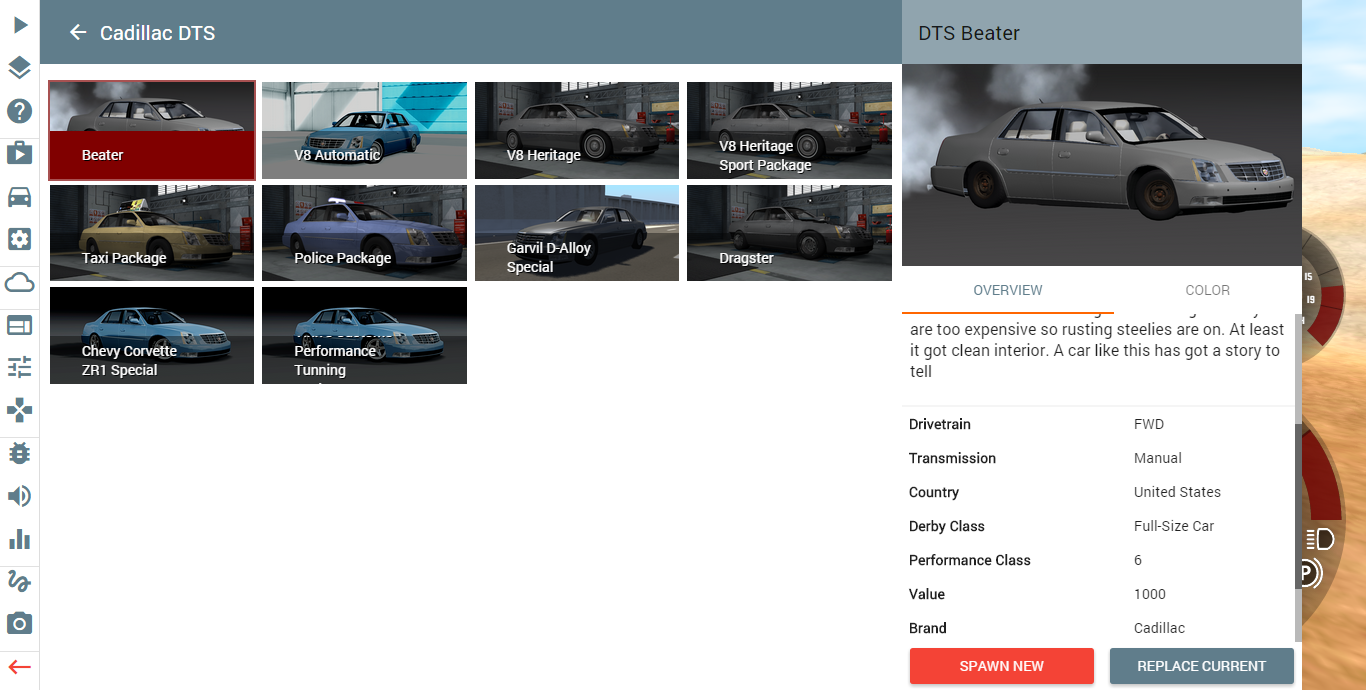Select the Taxi Package configuration
The height and width of the screenshot is (690, 1366).
(152, 233)
